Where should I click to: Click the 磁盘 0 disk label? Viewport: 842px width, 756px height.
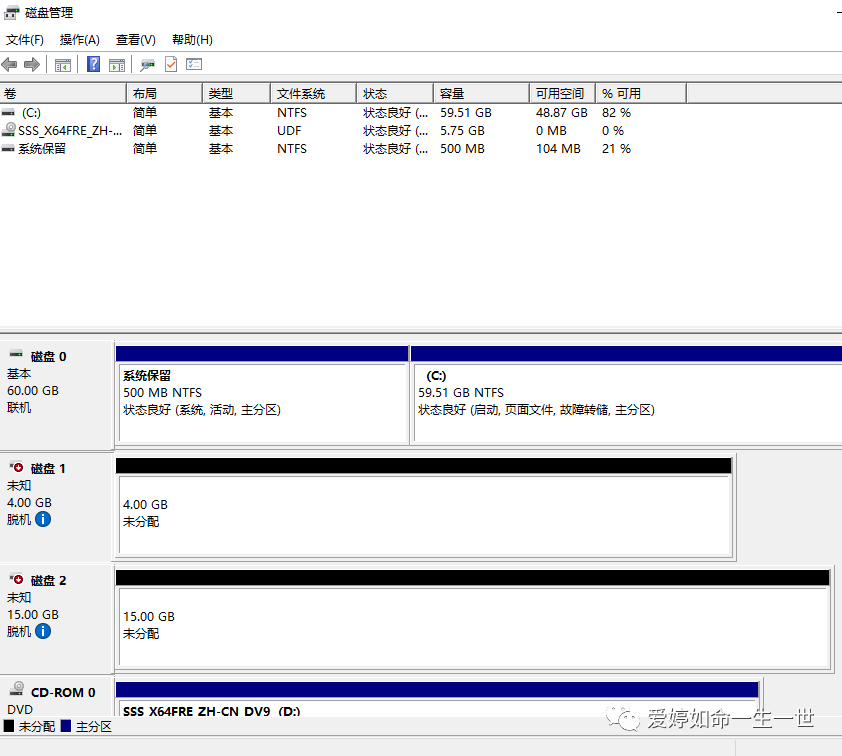(48, 357)
